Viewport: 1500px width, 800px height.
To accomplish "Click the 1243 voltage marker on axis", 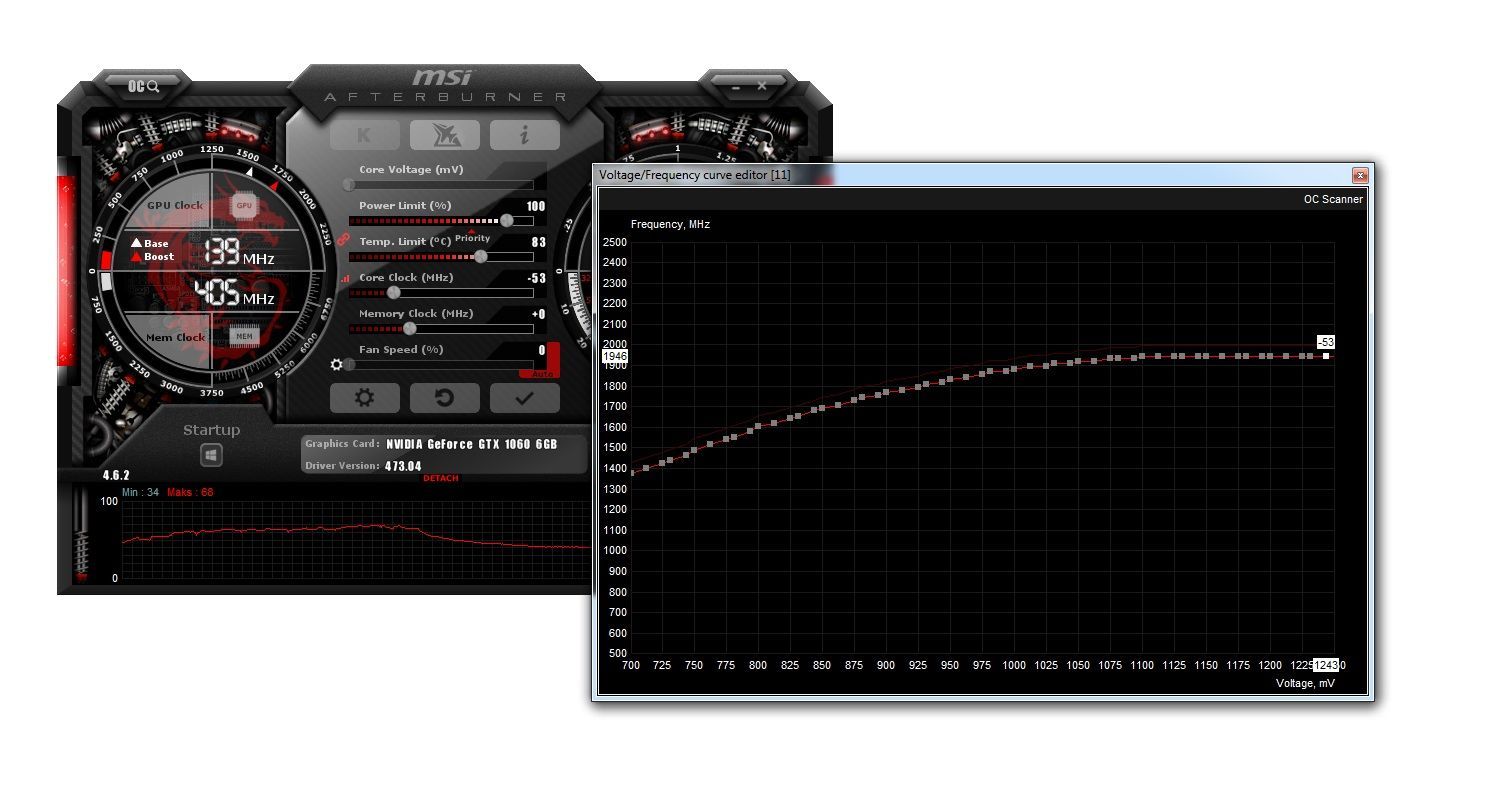I will pyautogui.click(x=1326, y=665).
